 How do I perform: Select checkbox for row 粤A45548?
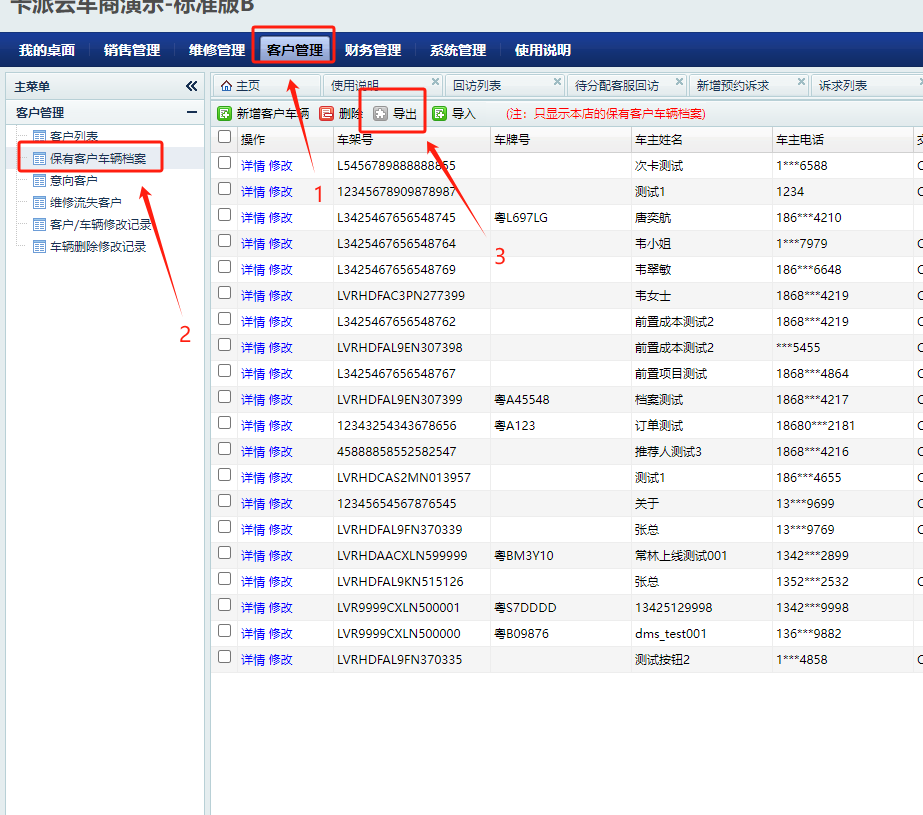(225, 398)
